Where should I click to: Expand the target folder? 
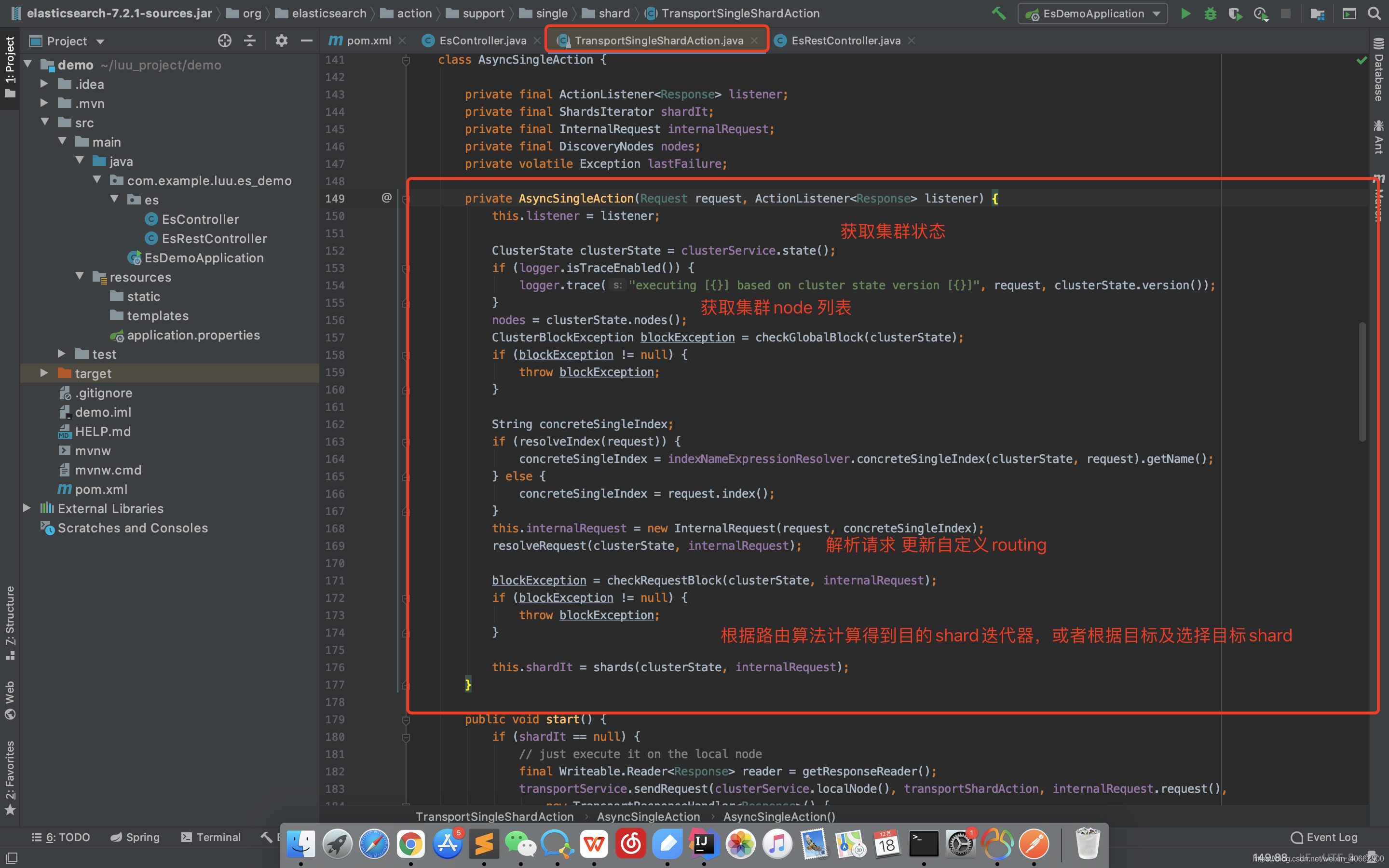(x=44, y=373)
